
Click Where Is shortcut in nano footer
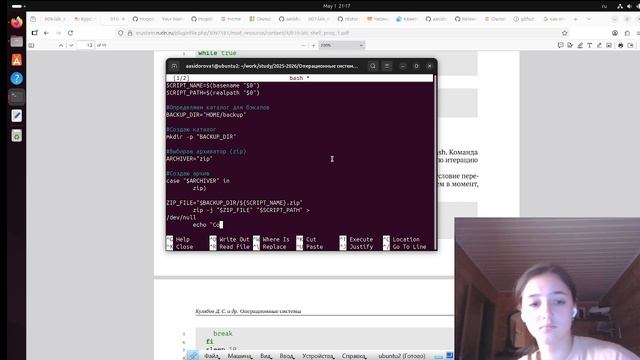coord(271,240)
